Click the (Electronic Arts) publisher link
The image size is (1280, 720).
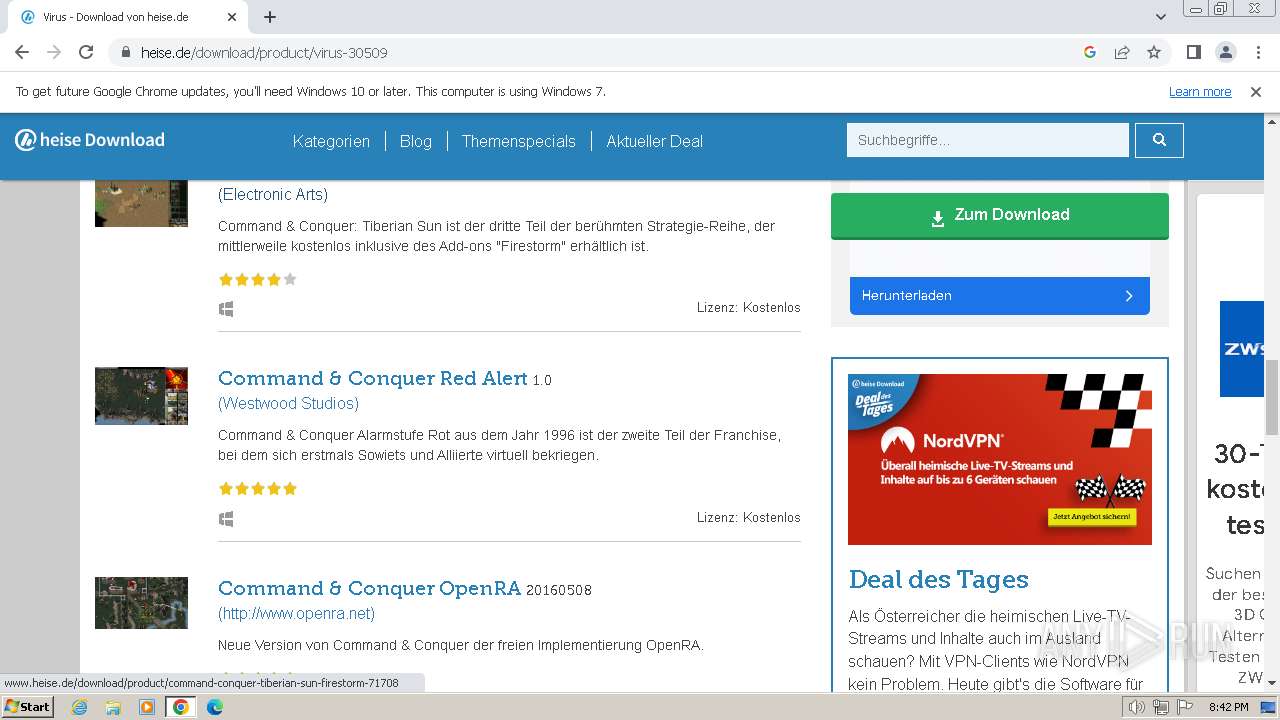click(x=273, y=194)
